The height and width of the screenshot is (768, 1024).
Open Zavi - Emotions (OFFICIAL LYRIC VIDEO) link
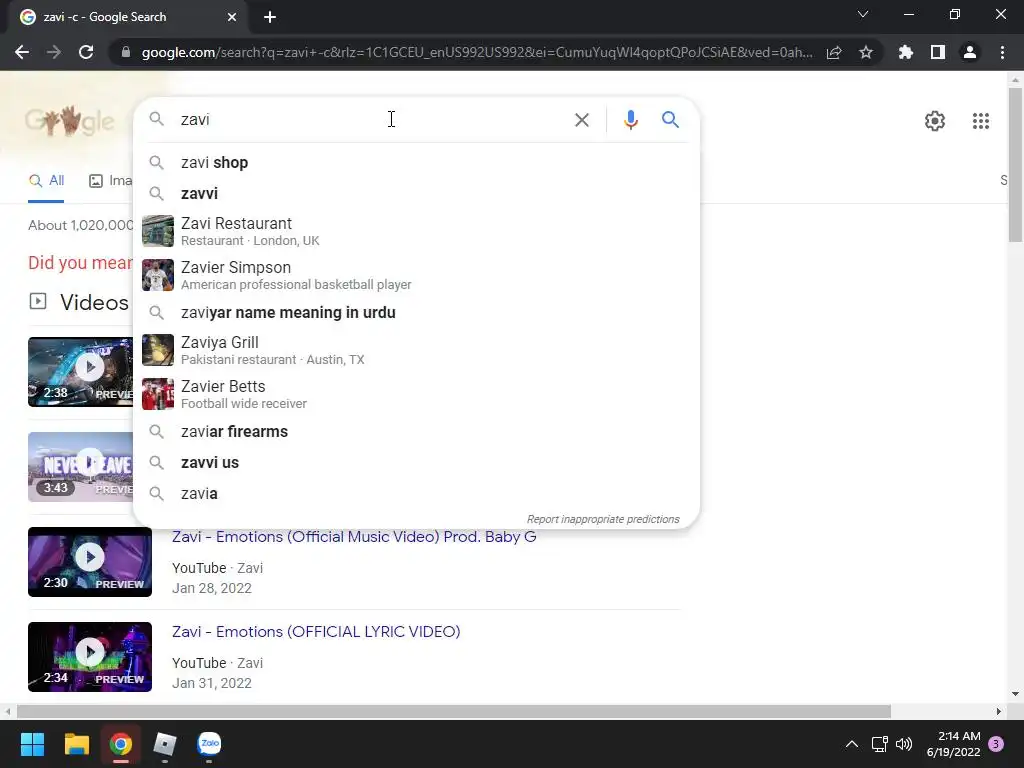pos(316,632)
